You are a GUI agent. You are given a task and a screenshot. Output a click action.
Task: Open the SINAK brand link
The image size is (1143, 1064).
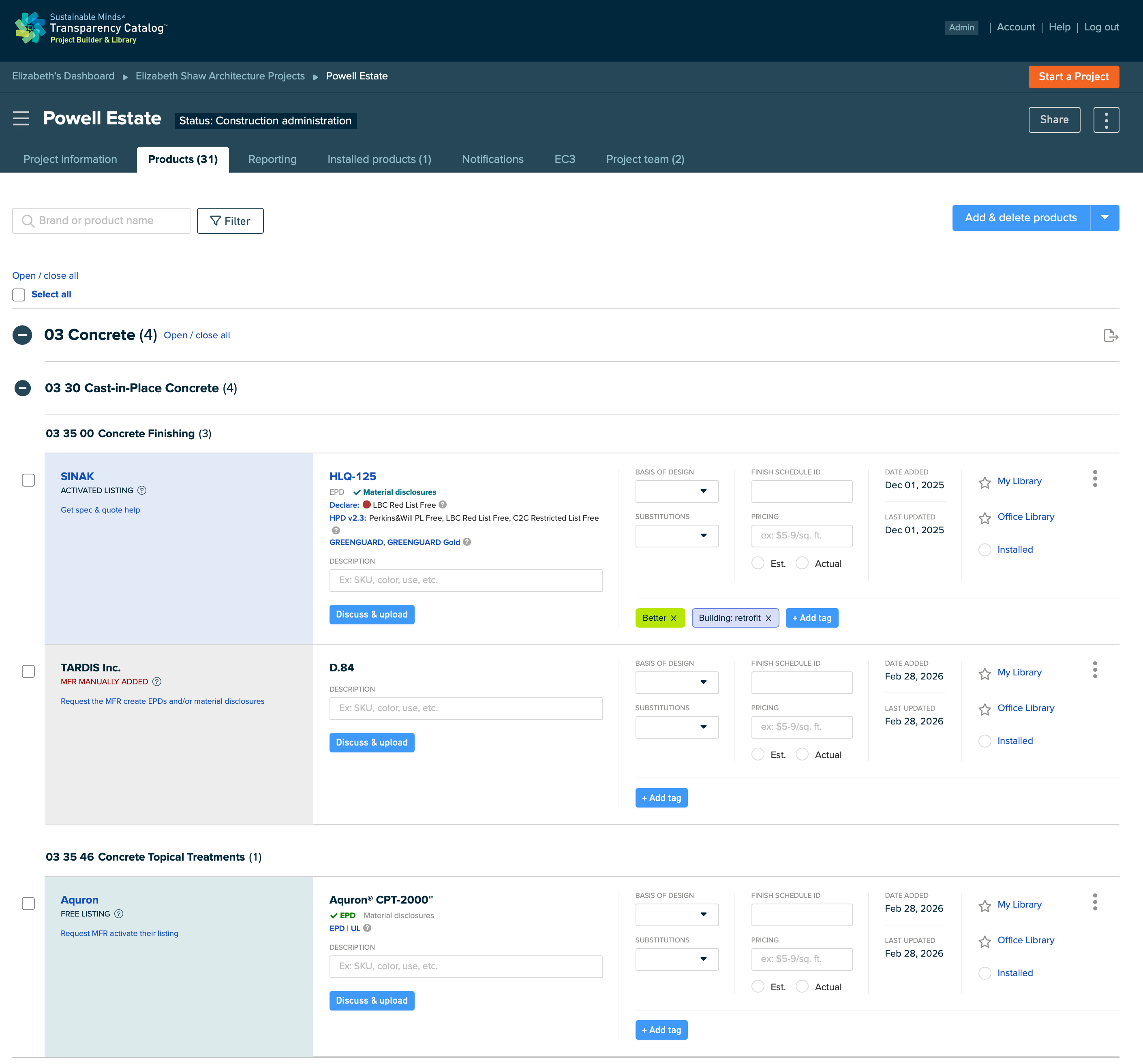[x=77, y=476]
